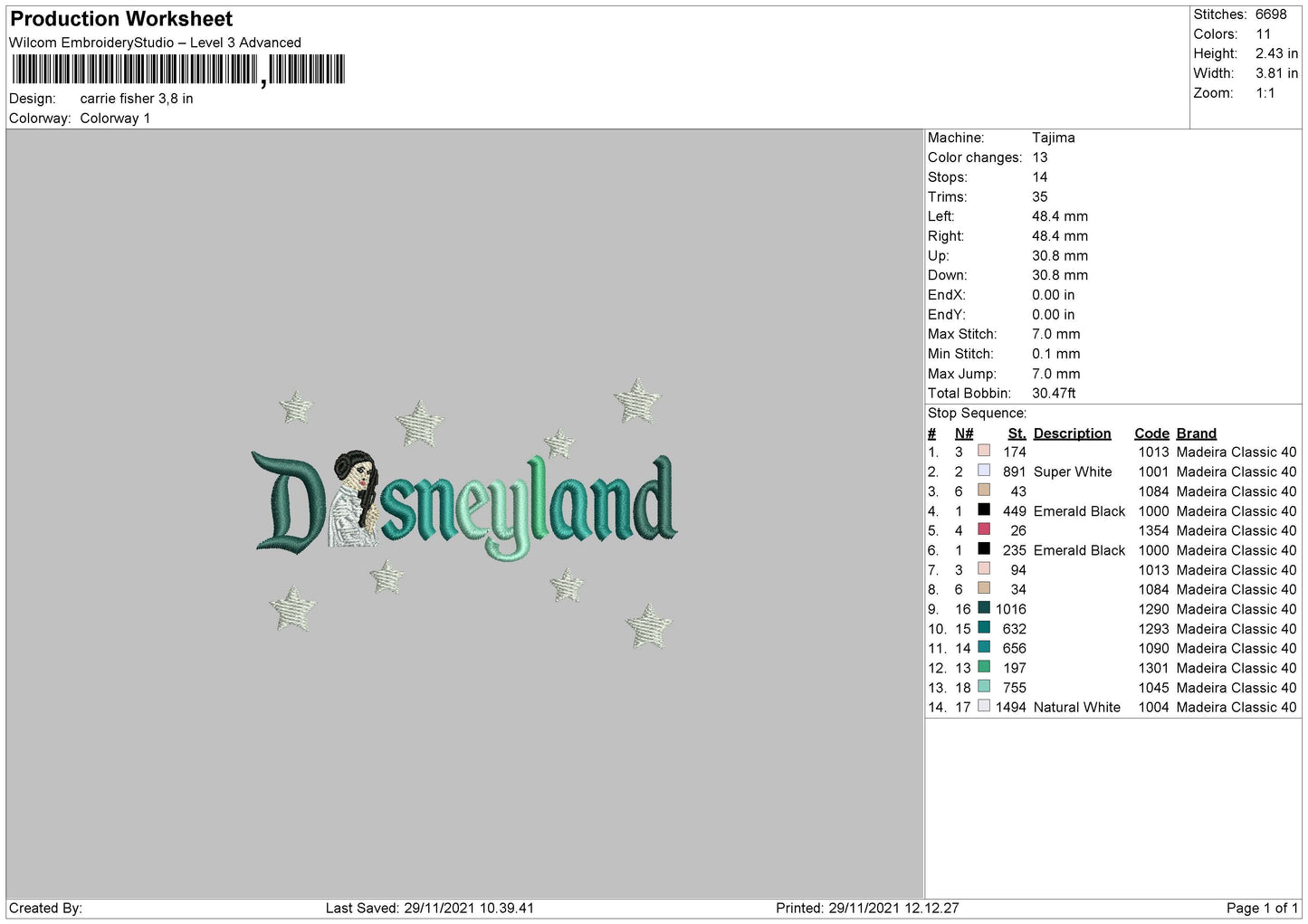This screenshot has height=924, width=1308.
Task: Click stitch count 1016 in row 9
Action: (1011, 609)
